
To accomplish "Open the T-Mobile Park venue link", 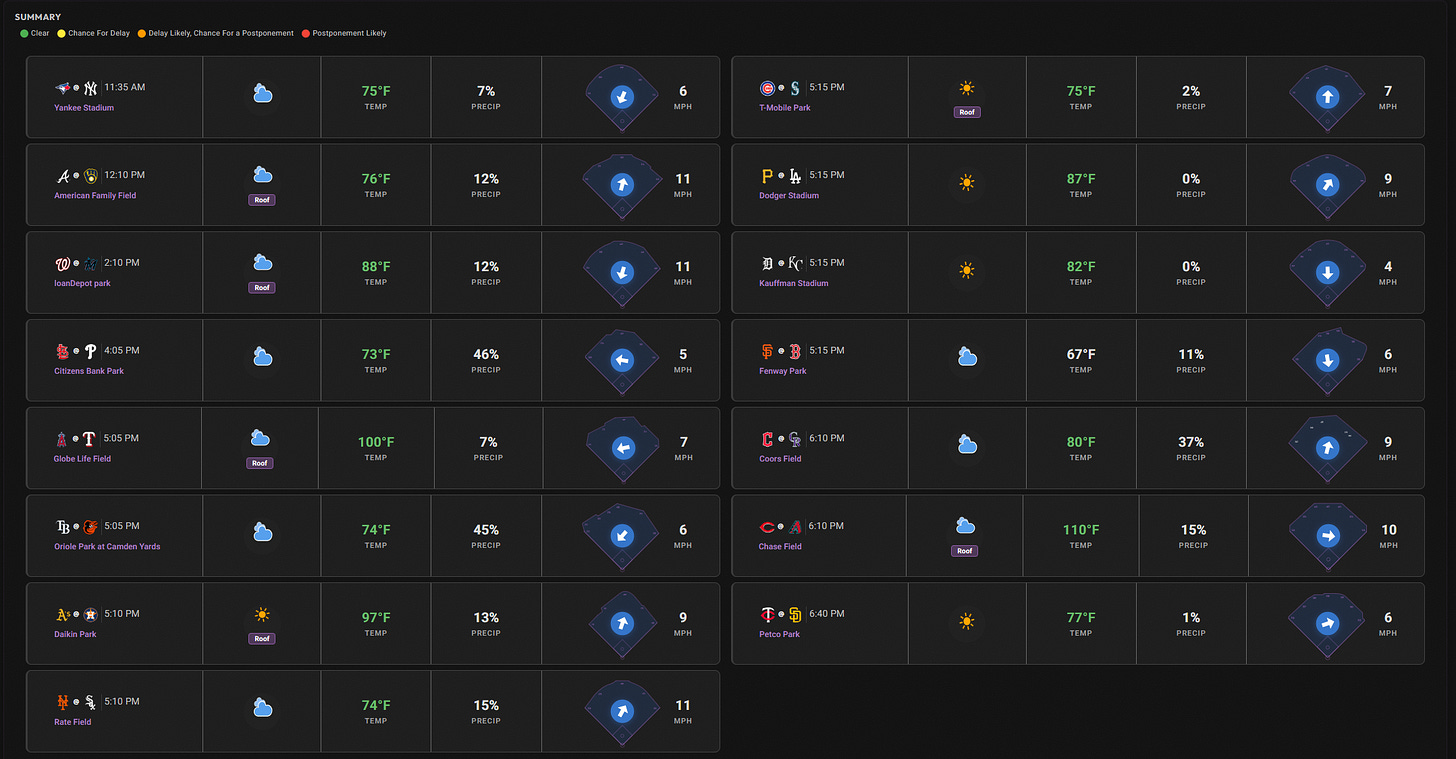I will [x=785, y=107].
